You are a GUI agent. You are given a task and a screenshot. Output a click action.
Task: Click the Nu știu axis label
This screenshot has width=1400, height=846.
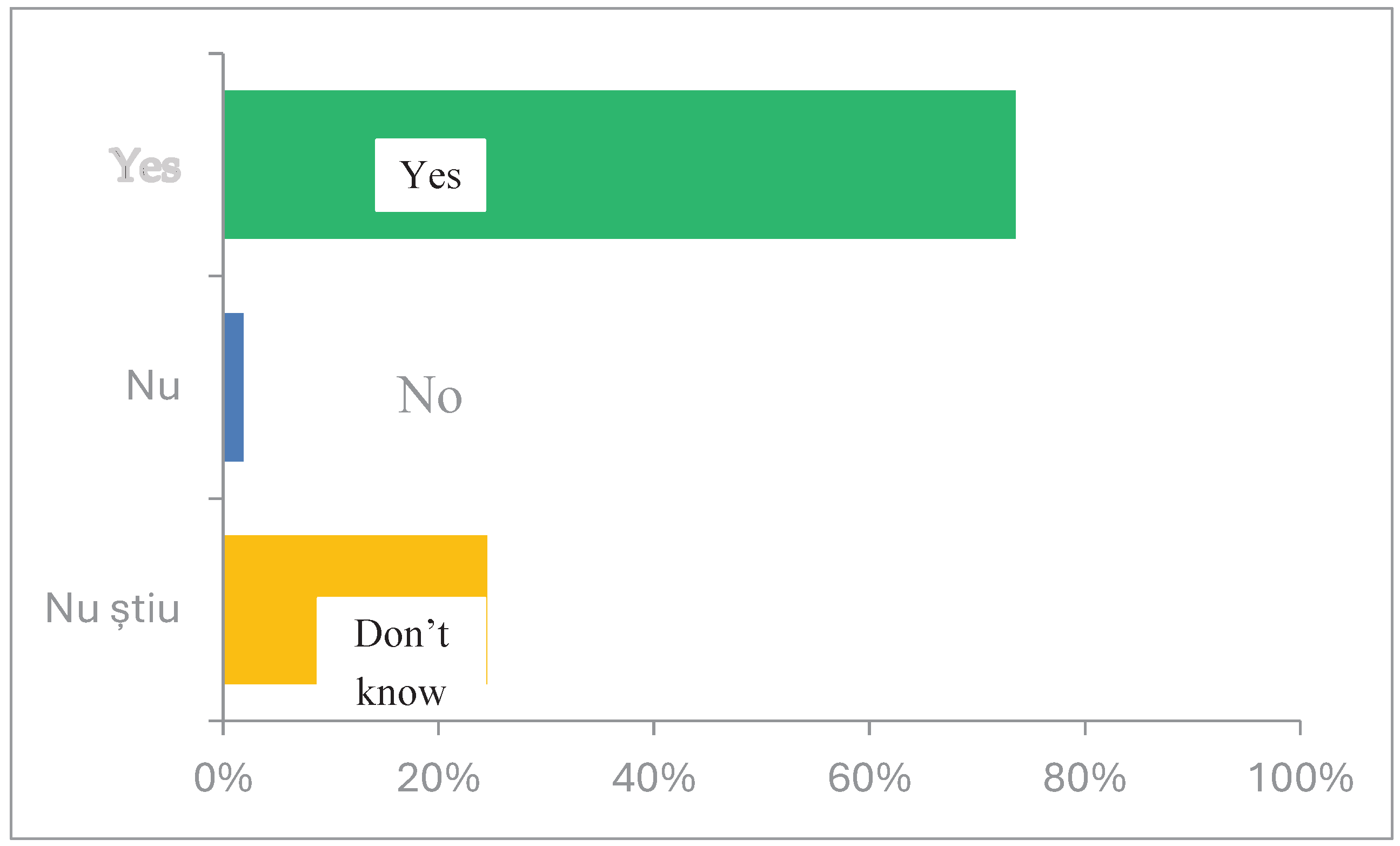(112, 609)
